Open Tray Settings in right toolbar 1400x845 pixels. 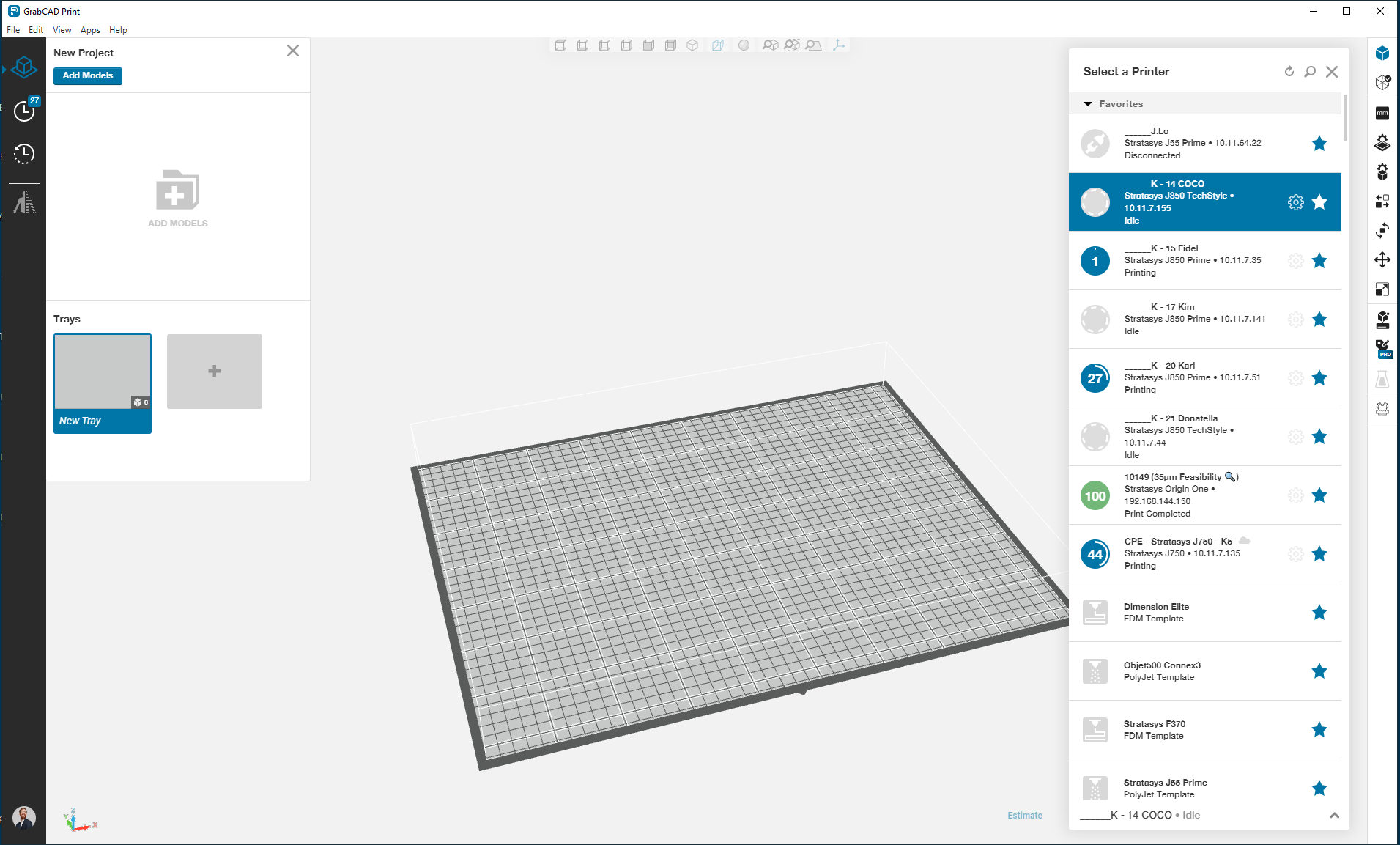[x=1382, y=142]
